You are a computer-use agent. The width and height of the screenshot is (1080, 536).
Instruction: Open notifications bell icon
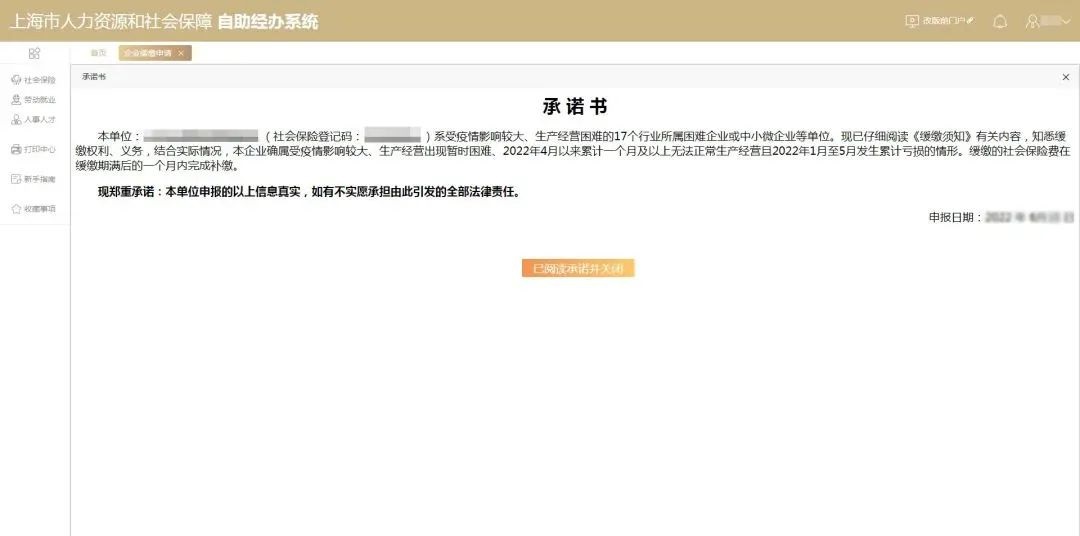[999, 21]
